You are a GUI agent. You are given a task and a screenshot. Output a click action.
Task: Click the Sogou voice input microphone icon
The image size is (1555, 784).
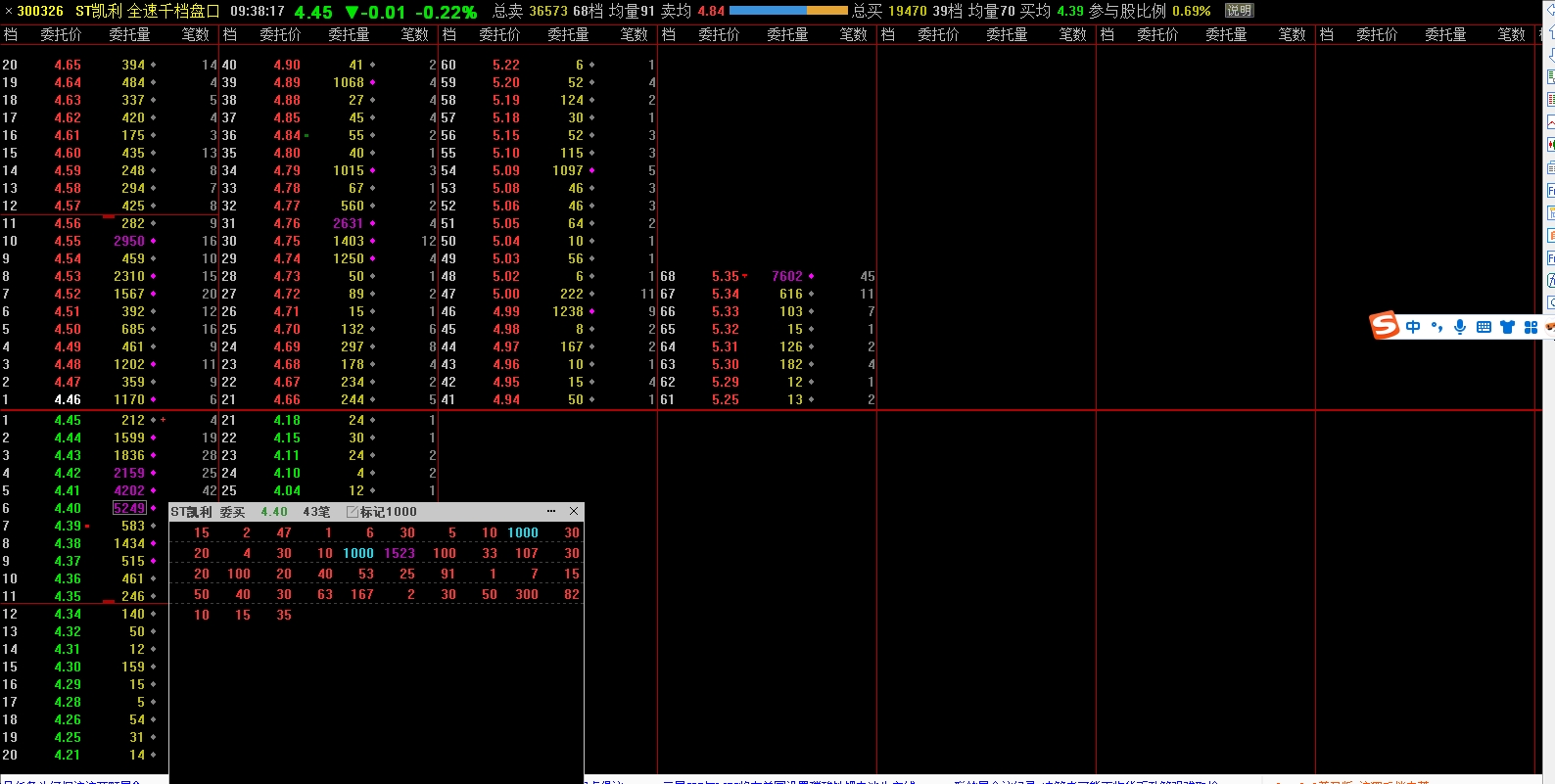click(x=1460, y=327)
